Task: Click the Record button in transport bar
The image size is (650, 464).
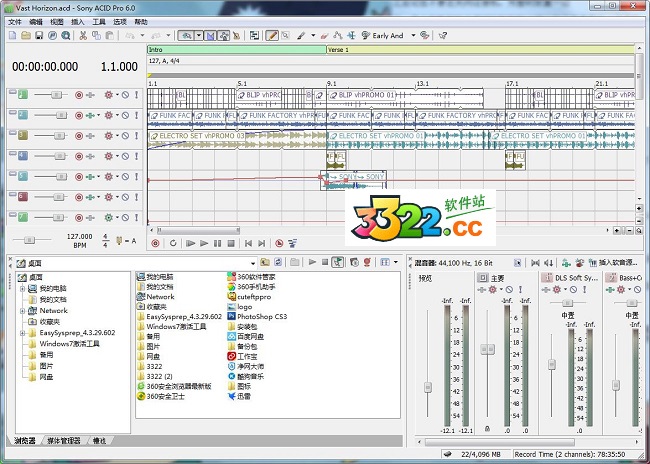Action: pos(155,242)
